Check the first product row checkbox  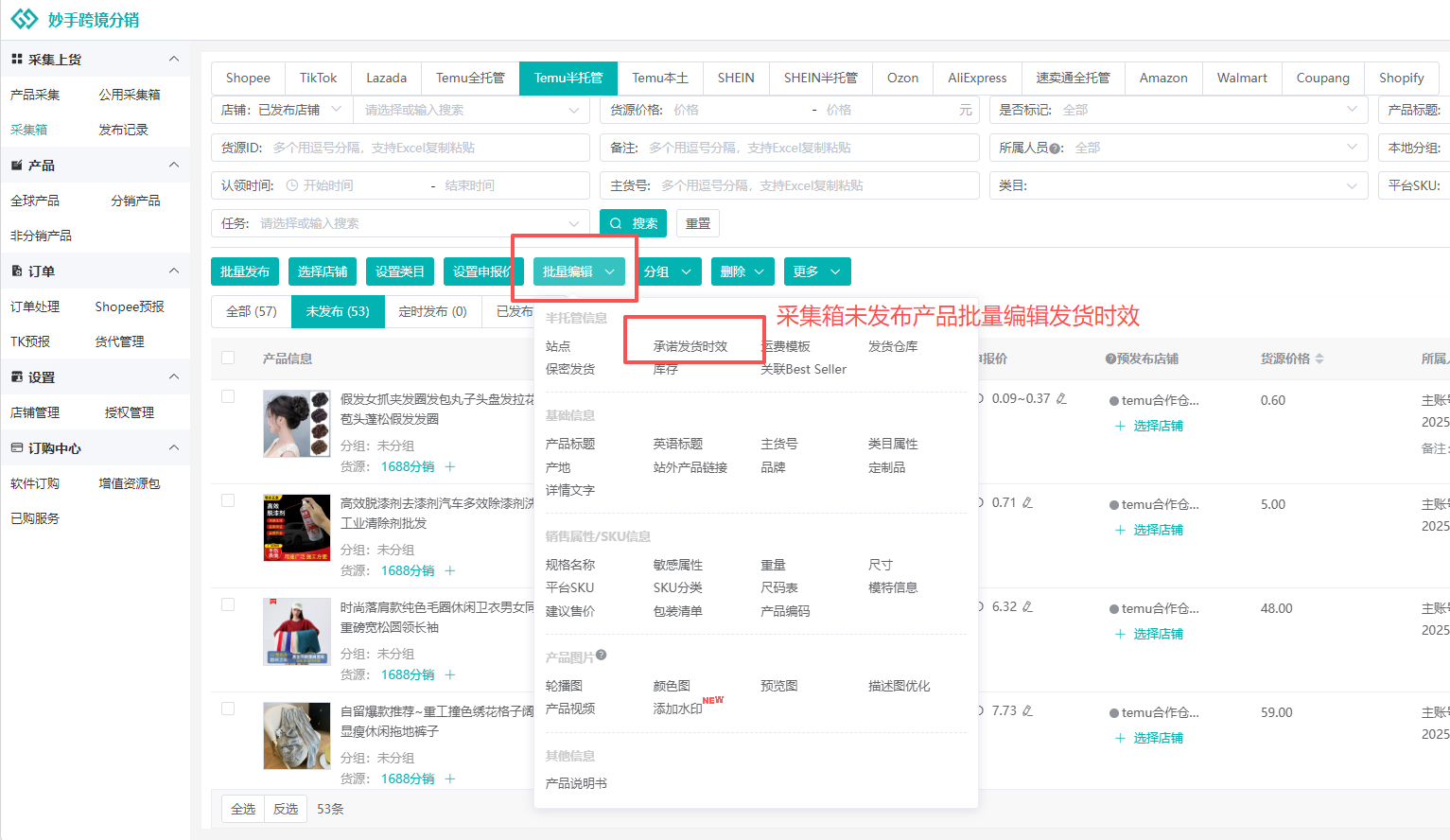click(228, 396)
